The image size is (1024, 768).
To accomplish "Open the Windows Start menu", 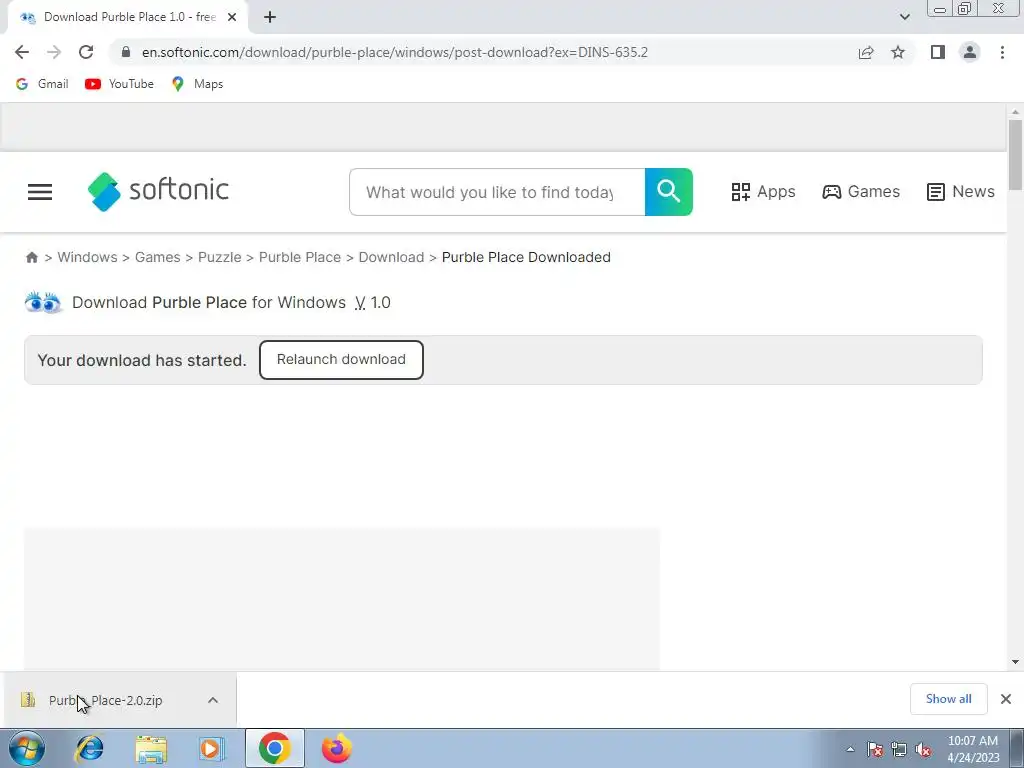I will pos(27,748).
